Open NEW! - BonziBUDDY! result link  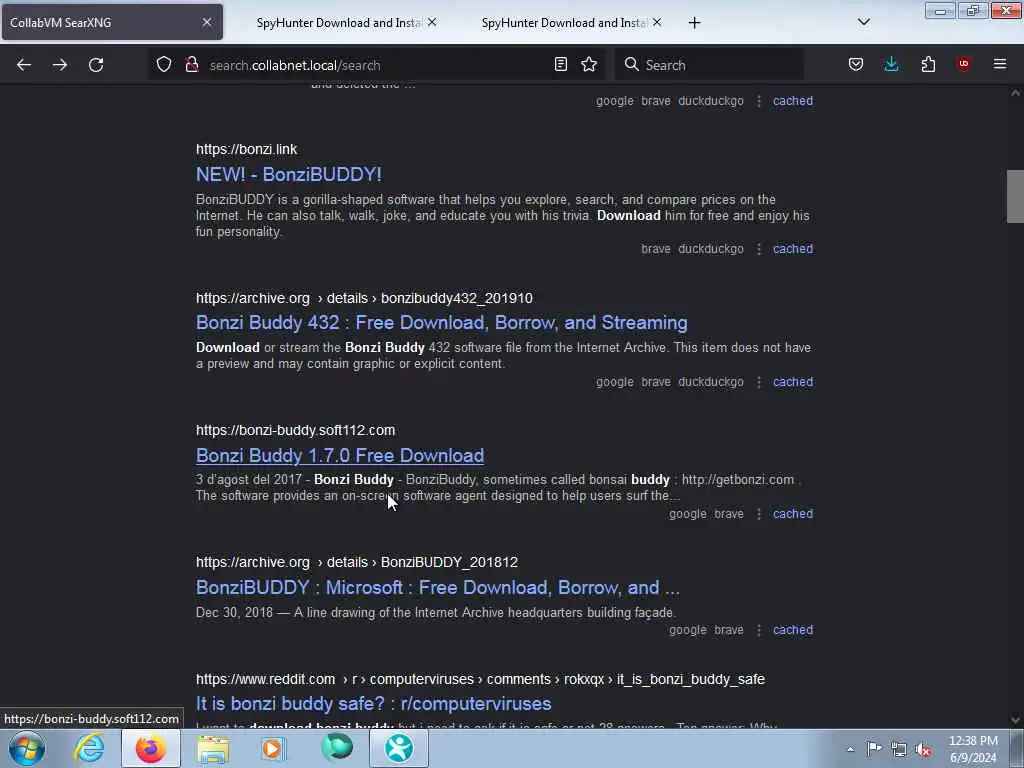pyautogui.click(x=289, y=174)
